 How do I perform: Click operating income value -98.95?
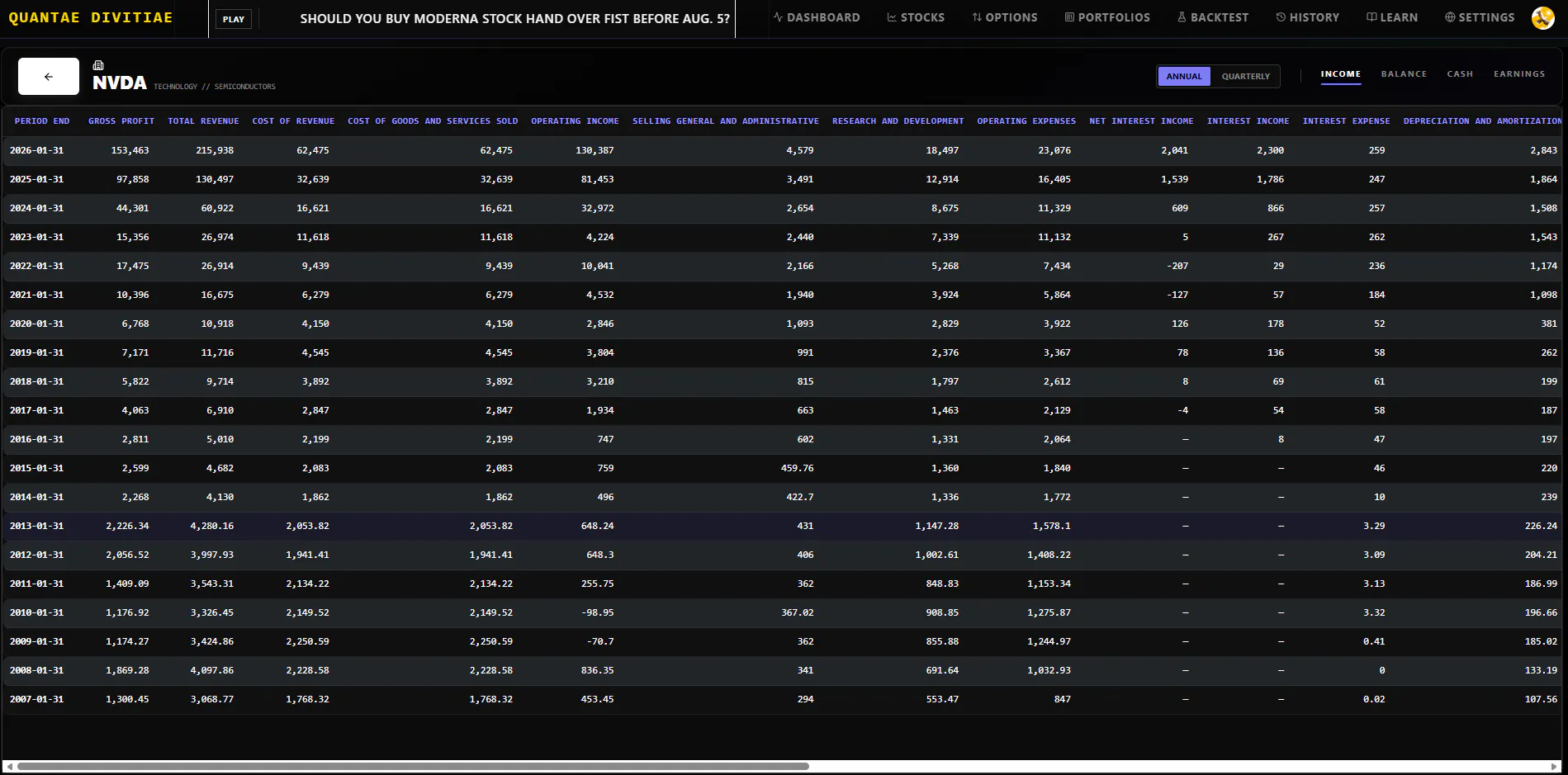[597, 612]
